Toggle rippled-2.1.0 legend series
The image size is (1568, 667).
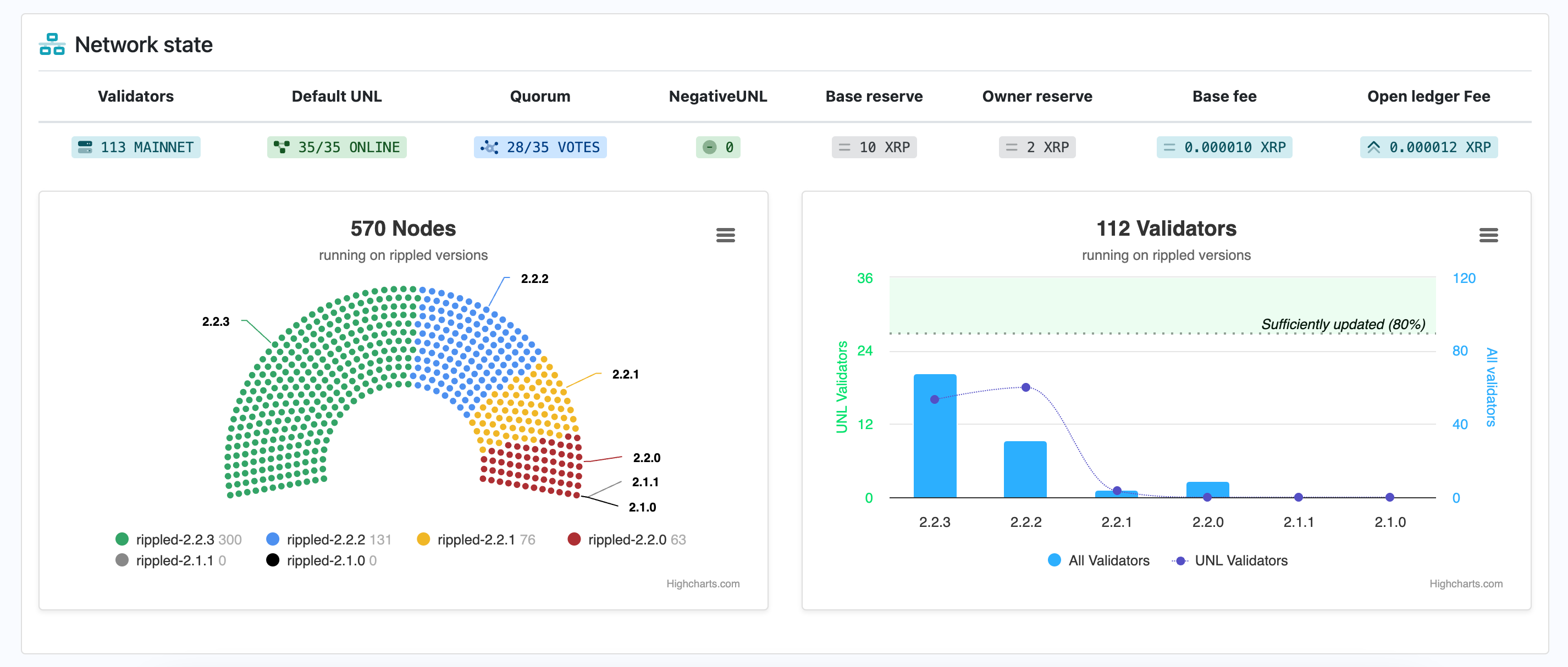[322, 560]
